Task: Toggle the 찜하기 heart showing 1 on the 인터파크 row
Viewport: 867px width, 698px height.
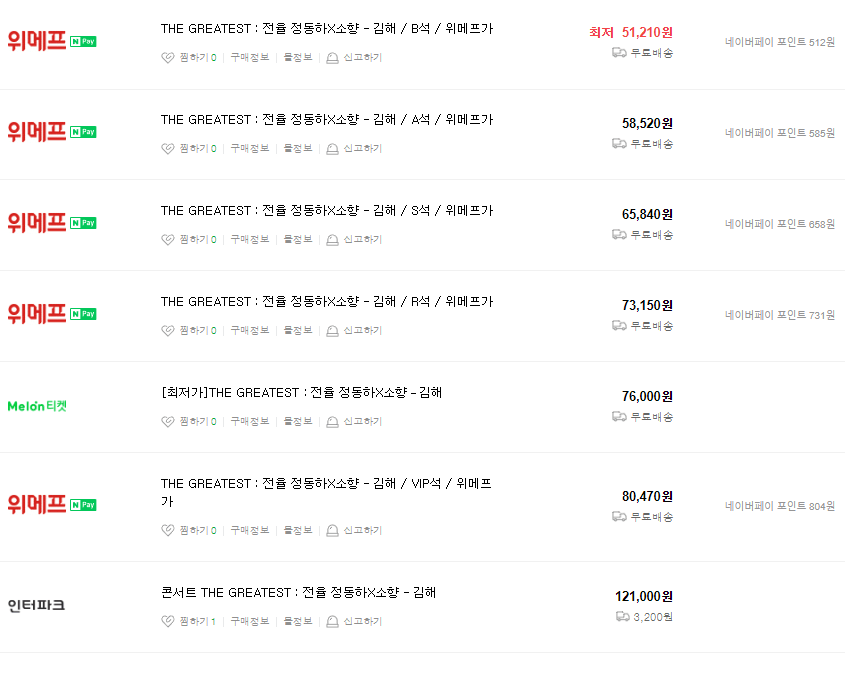Action: [166, 621]
